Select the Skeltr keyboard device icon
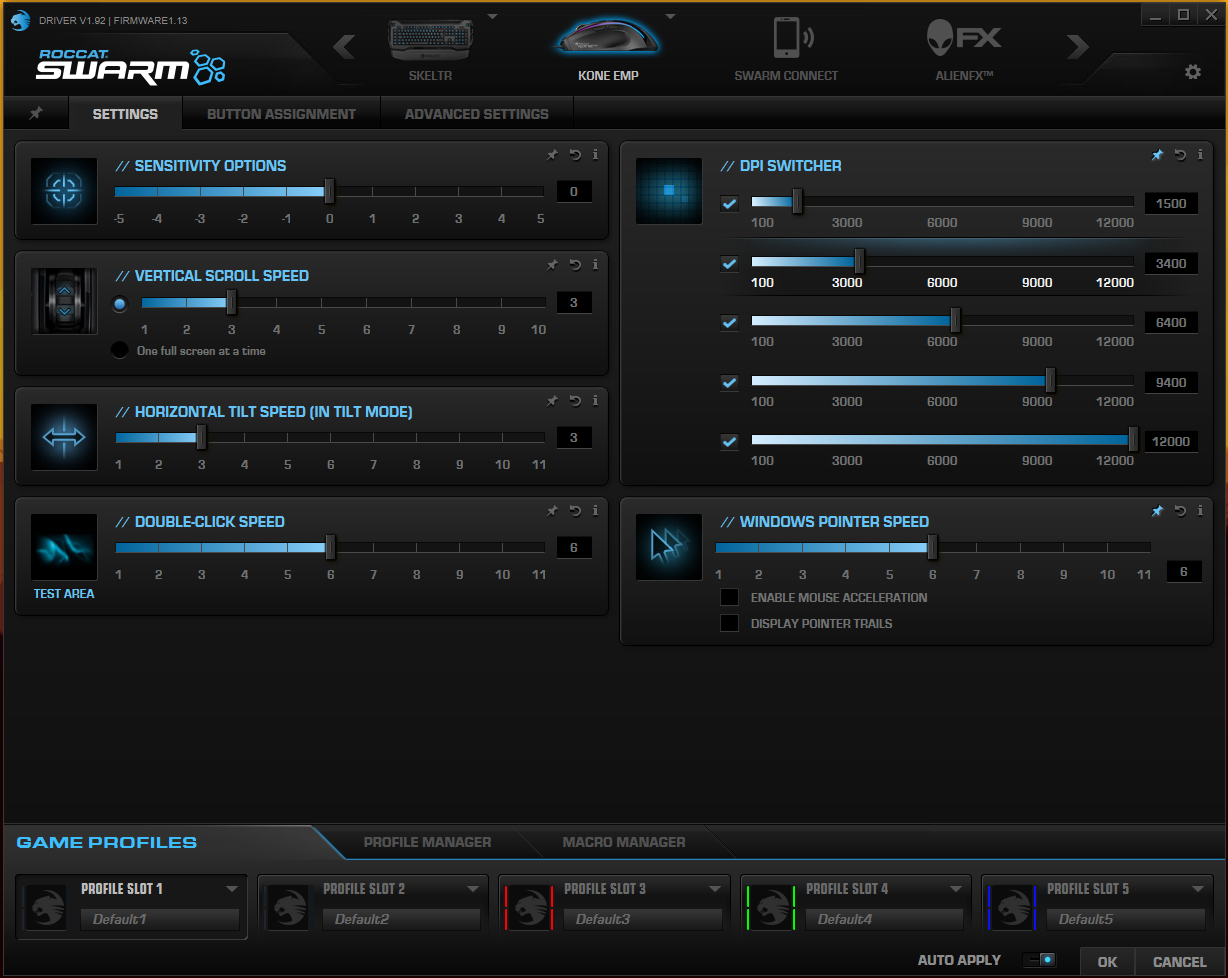Viewport: 1228px width, 978px height. [432, 41]
